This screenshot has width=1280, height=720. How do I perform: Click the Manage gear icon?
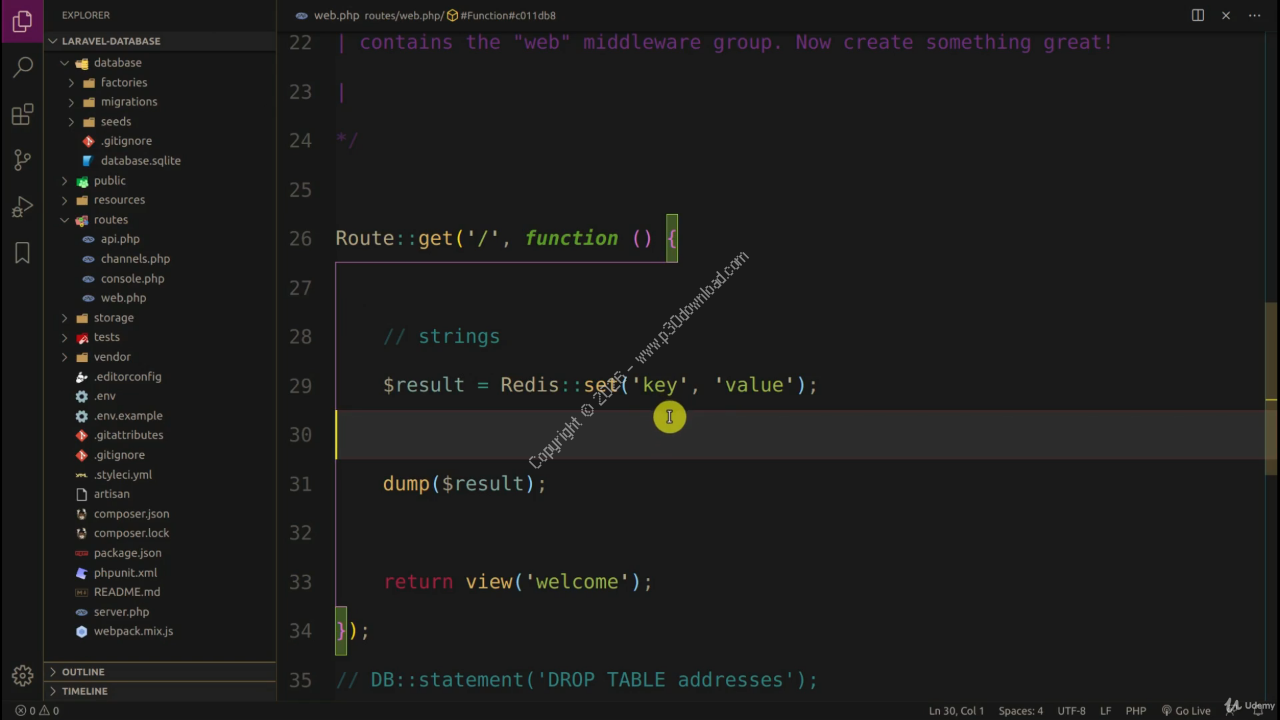pyautogui.click(x=22, y=676)
